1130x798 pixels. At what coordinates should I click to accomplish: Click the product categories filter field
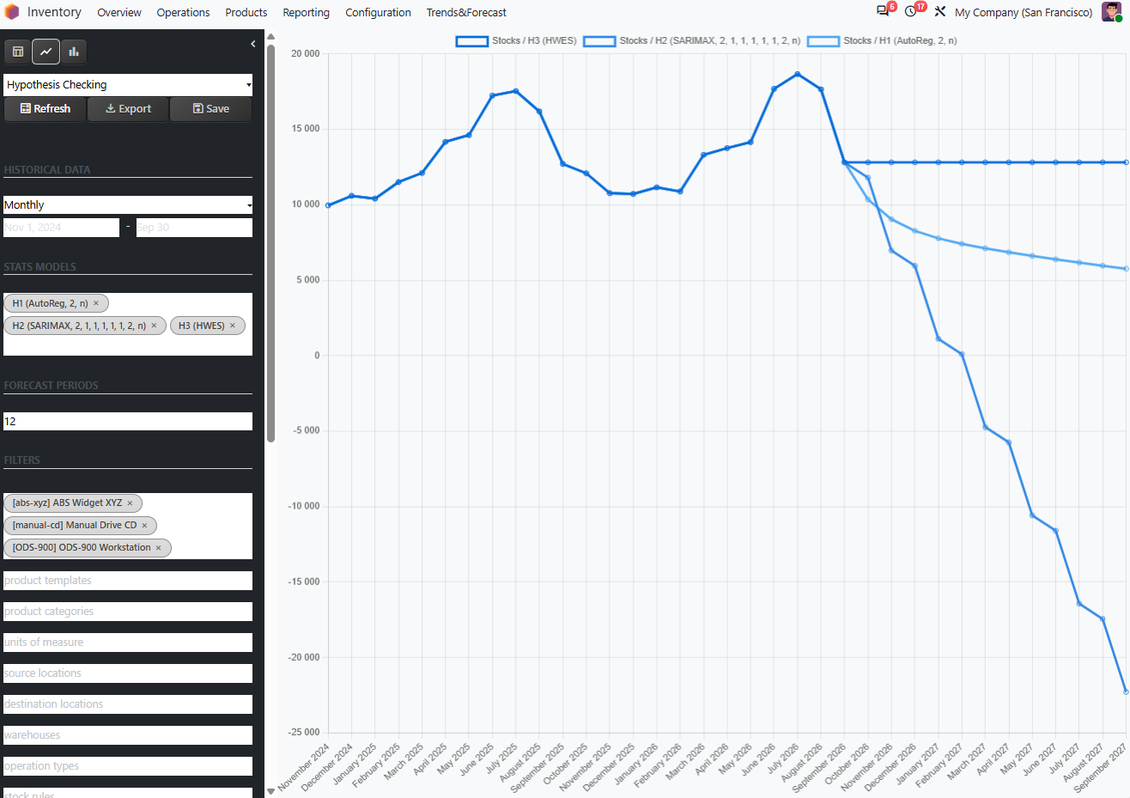128,611
